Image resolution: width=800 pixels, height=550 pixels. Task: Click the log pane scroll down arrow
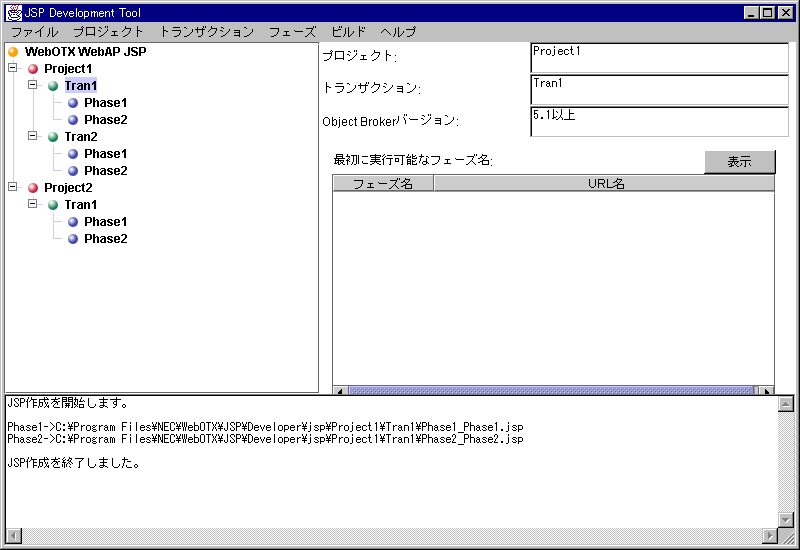tap(786, 520)
